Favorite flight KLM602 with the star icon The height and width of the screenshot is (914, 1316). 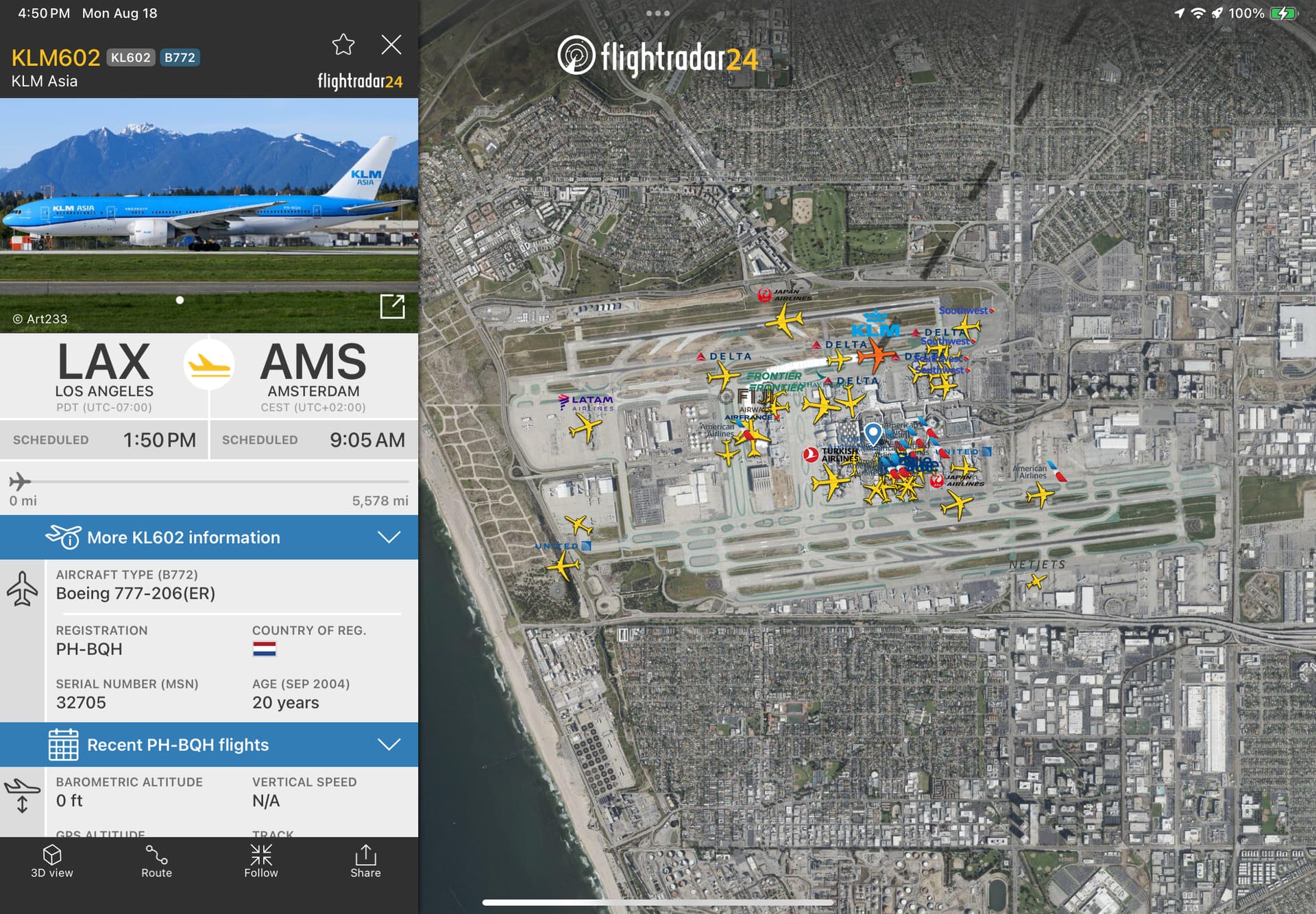click(x=343, y=45)
